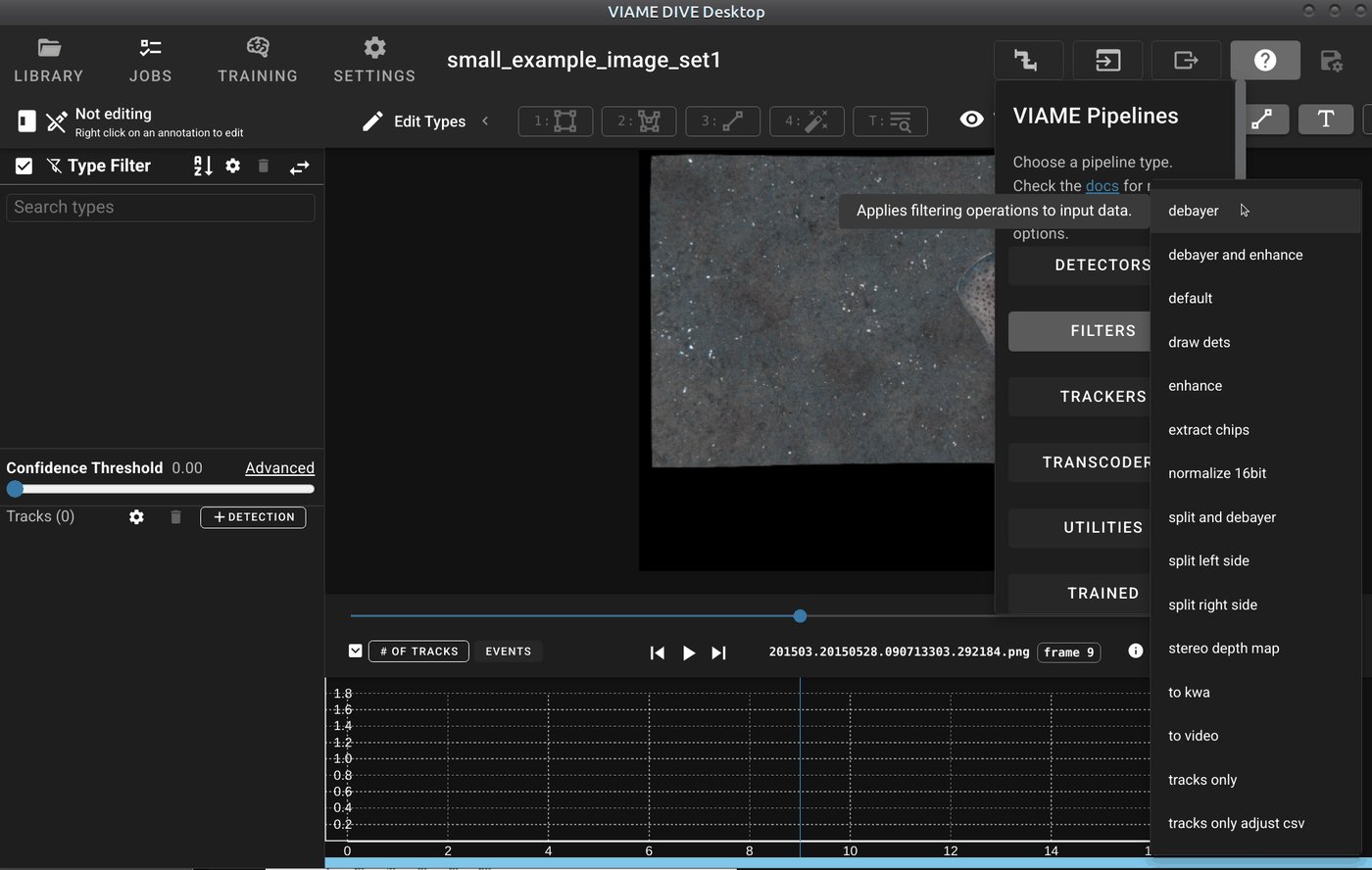Toggle line visibility button in toolbar

[x=1261, y=119]
